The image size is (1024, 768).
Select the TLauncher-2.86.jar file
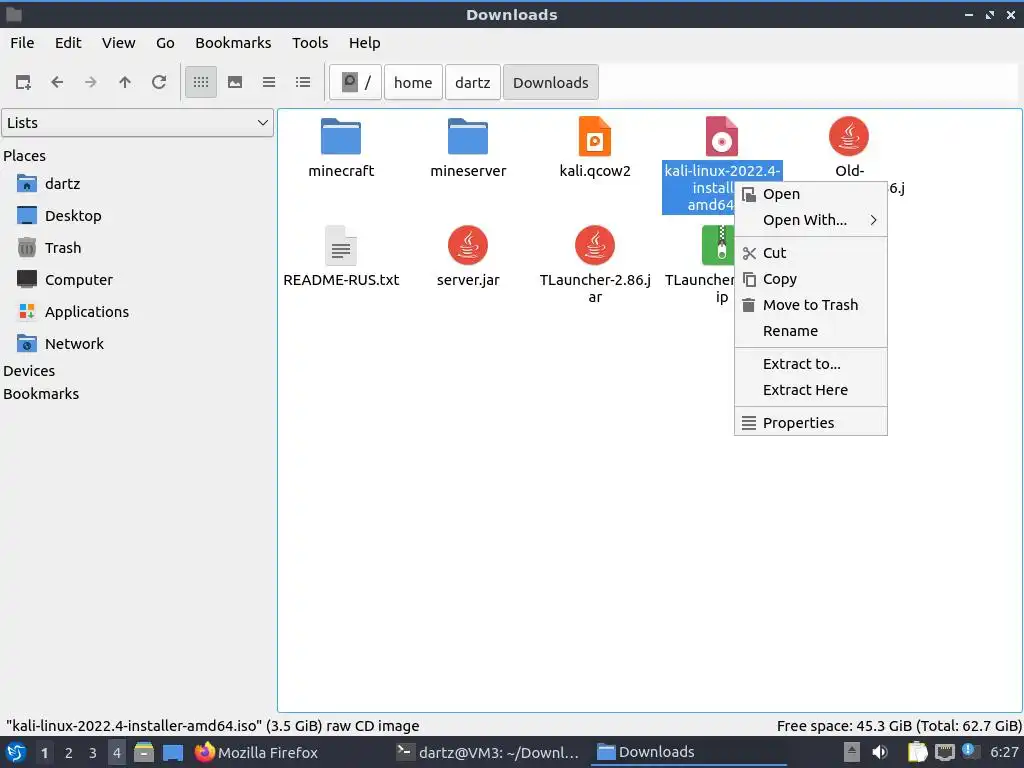[594, 246]
